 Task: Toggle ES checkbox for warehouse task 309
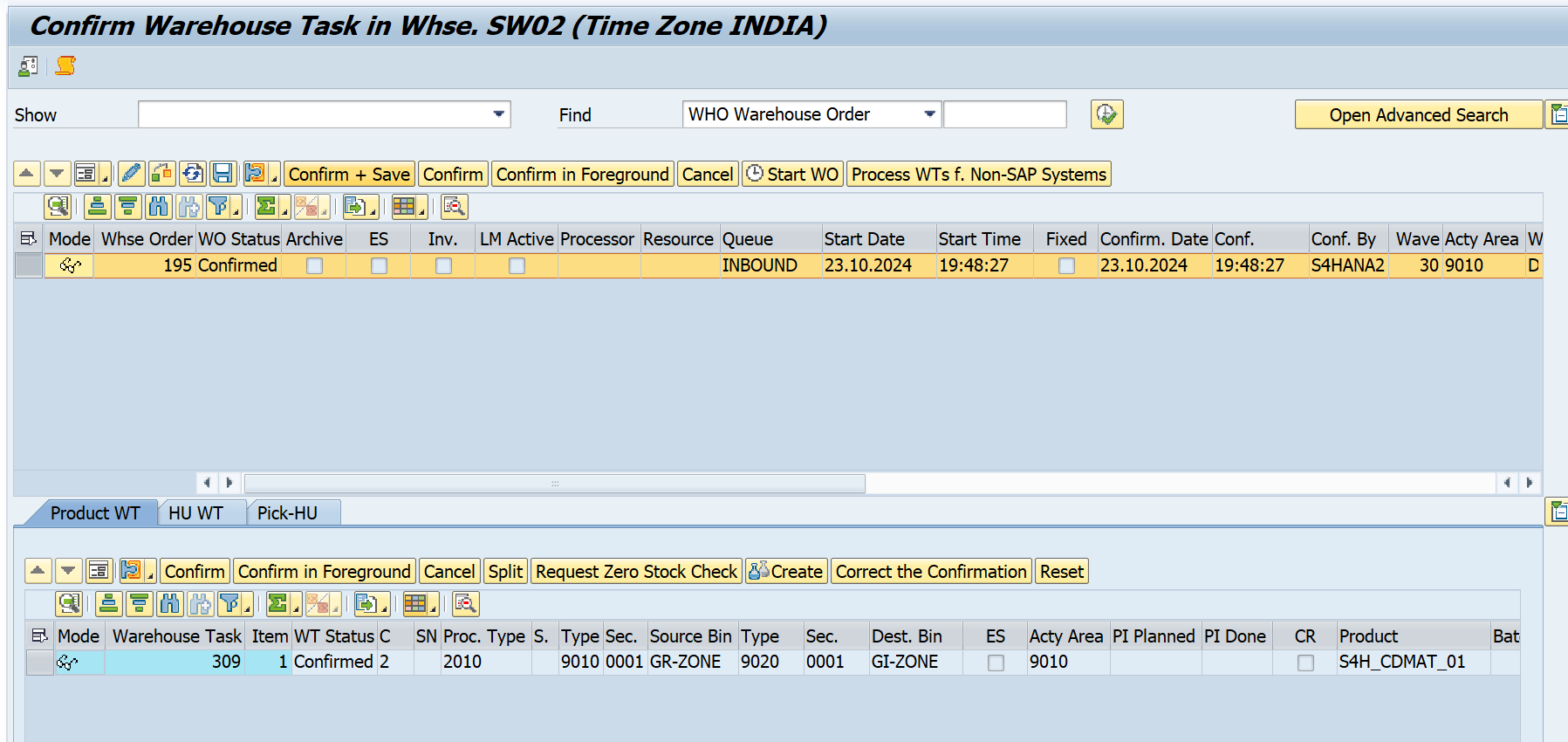click(x=996, y=663)
